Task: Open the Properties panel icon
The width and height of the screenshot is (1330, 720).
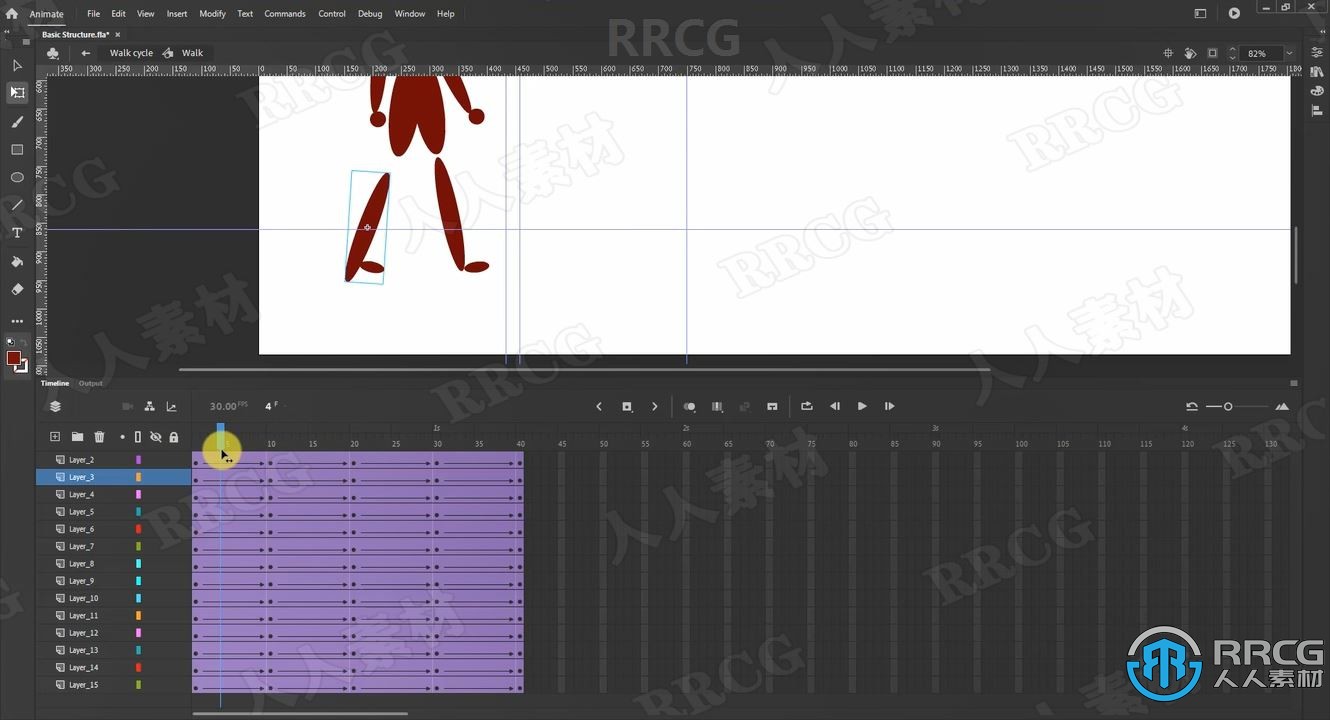Action: pyautogui.click(x=1317, y=52)
